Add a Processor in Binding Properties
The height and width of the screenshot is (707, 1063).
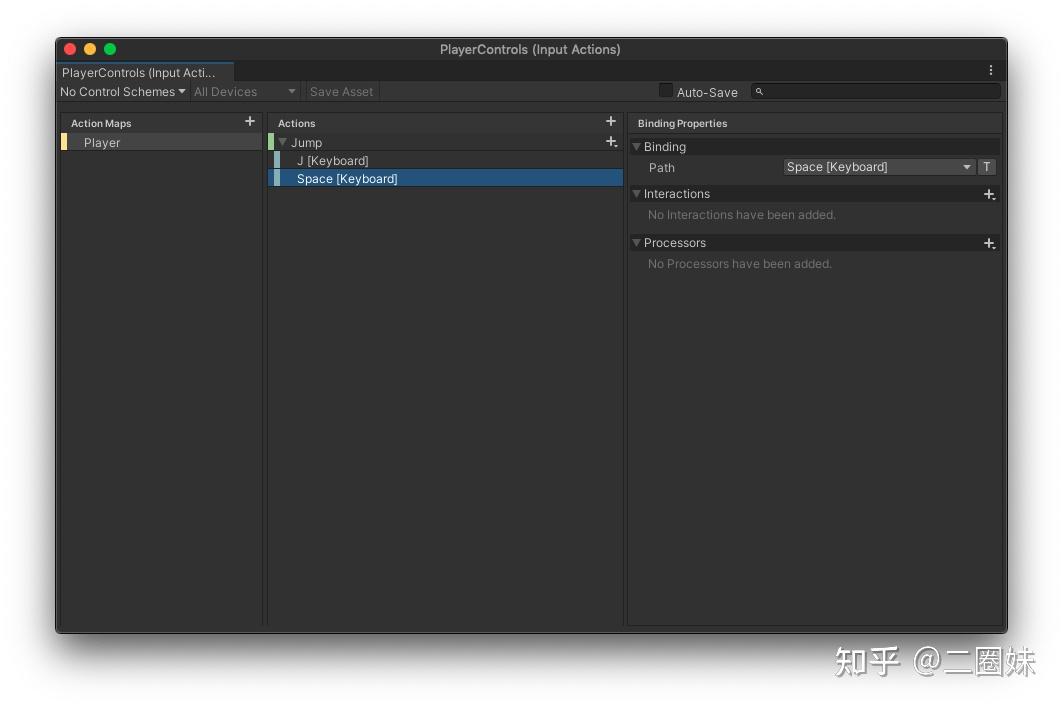click(x=989, y=243)
